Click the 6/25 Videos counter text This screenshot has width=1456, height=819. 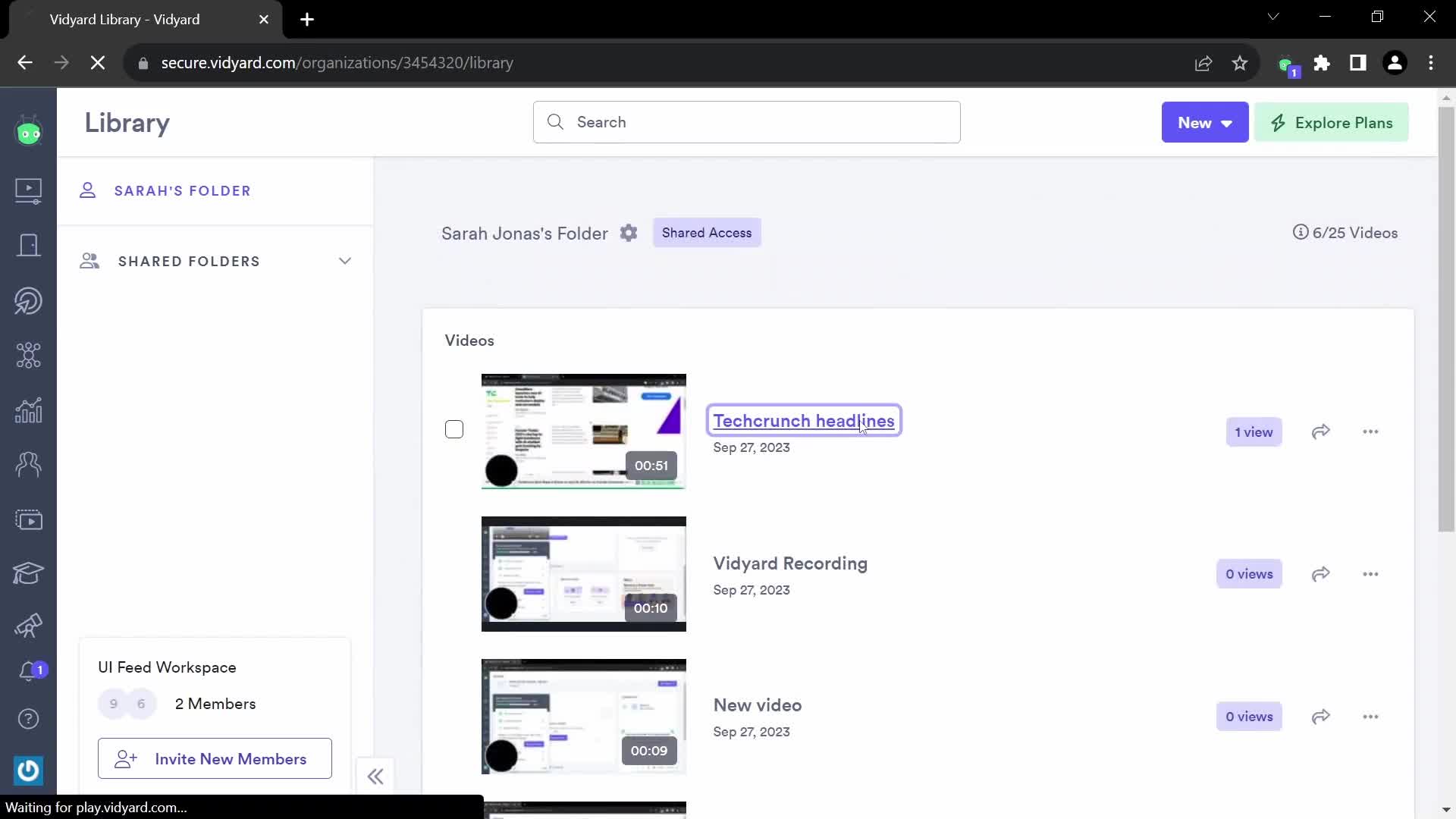tap(1355, 233)
